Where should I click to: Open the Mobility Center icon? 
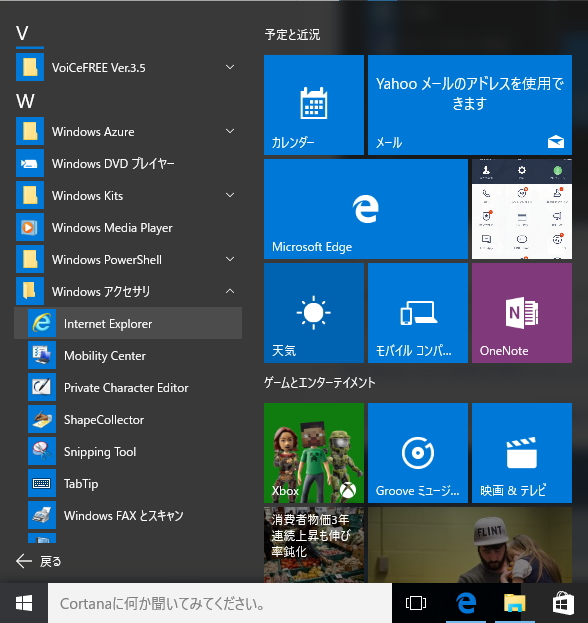[42, 355]
